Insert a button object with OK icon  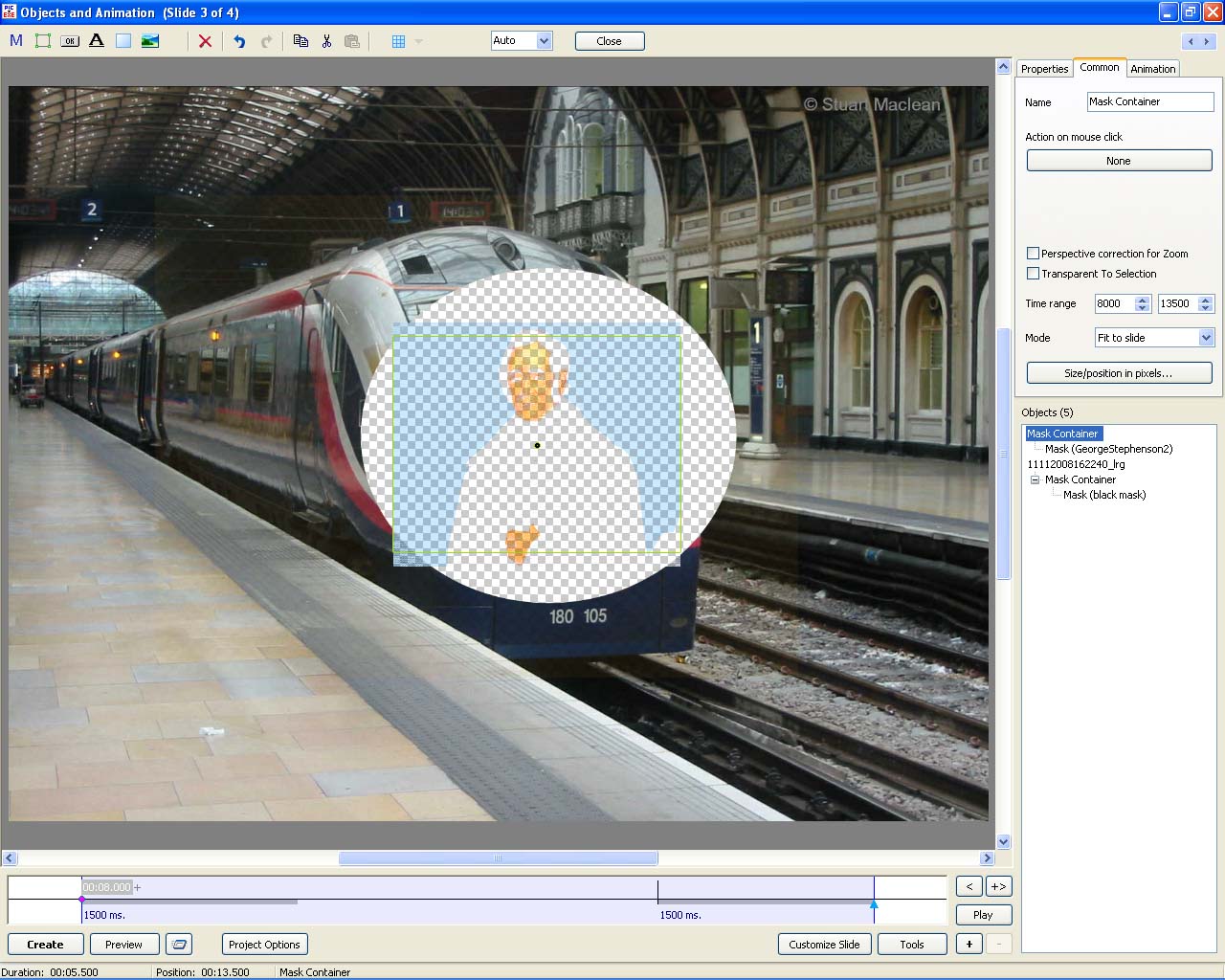point(70,41)
